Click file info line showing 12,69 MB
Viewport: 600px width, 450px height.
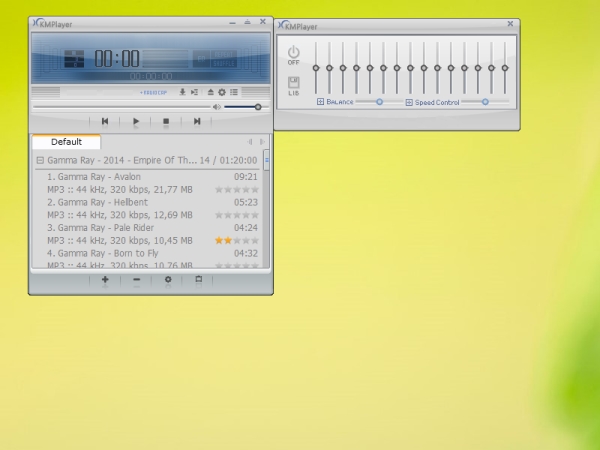(x=120, y=215)
